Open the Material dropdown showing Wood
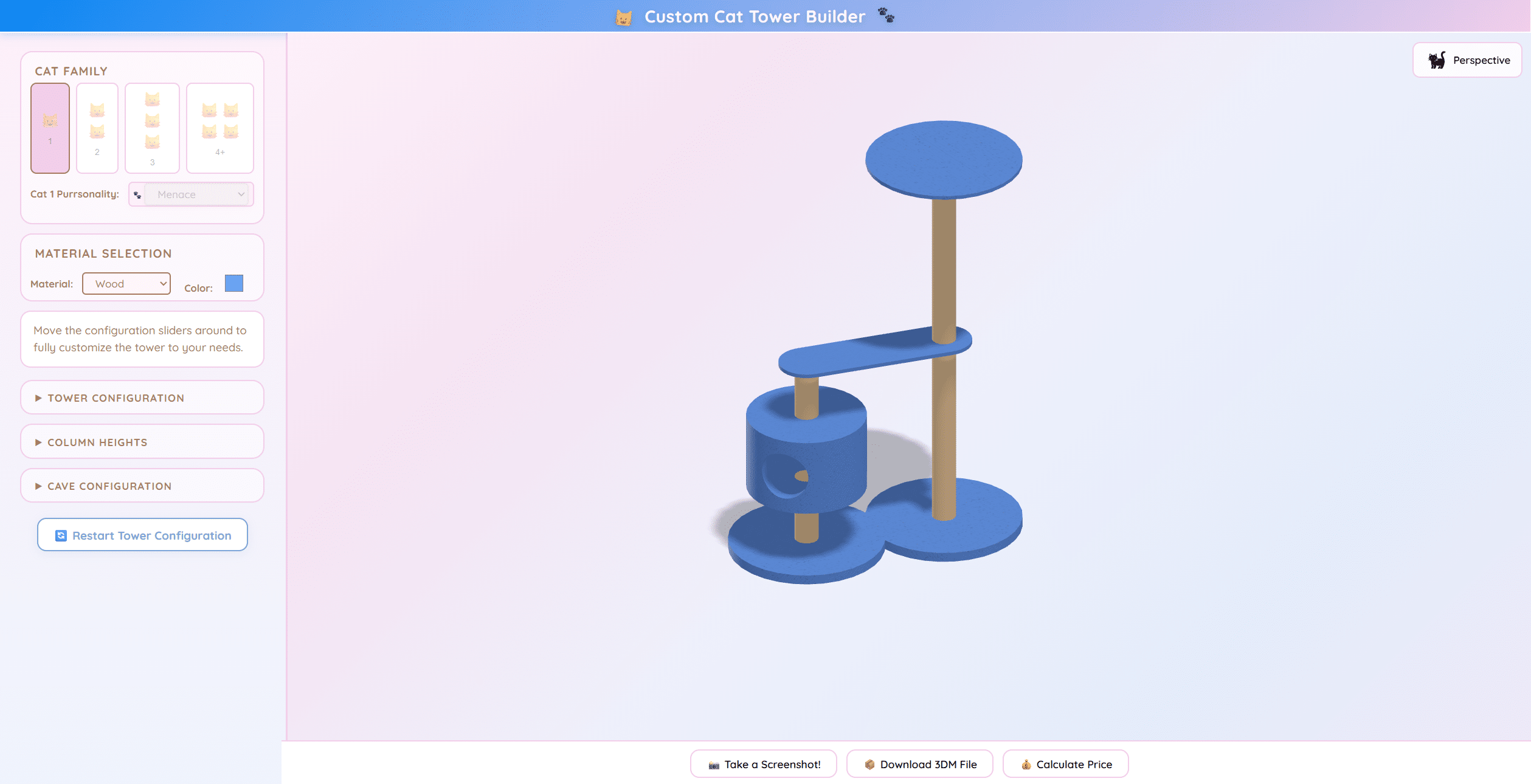Viewport: 1531px width, 784px height. (x=126, y=284)
